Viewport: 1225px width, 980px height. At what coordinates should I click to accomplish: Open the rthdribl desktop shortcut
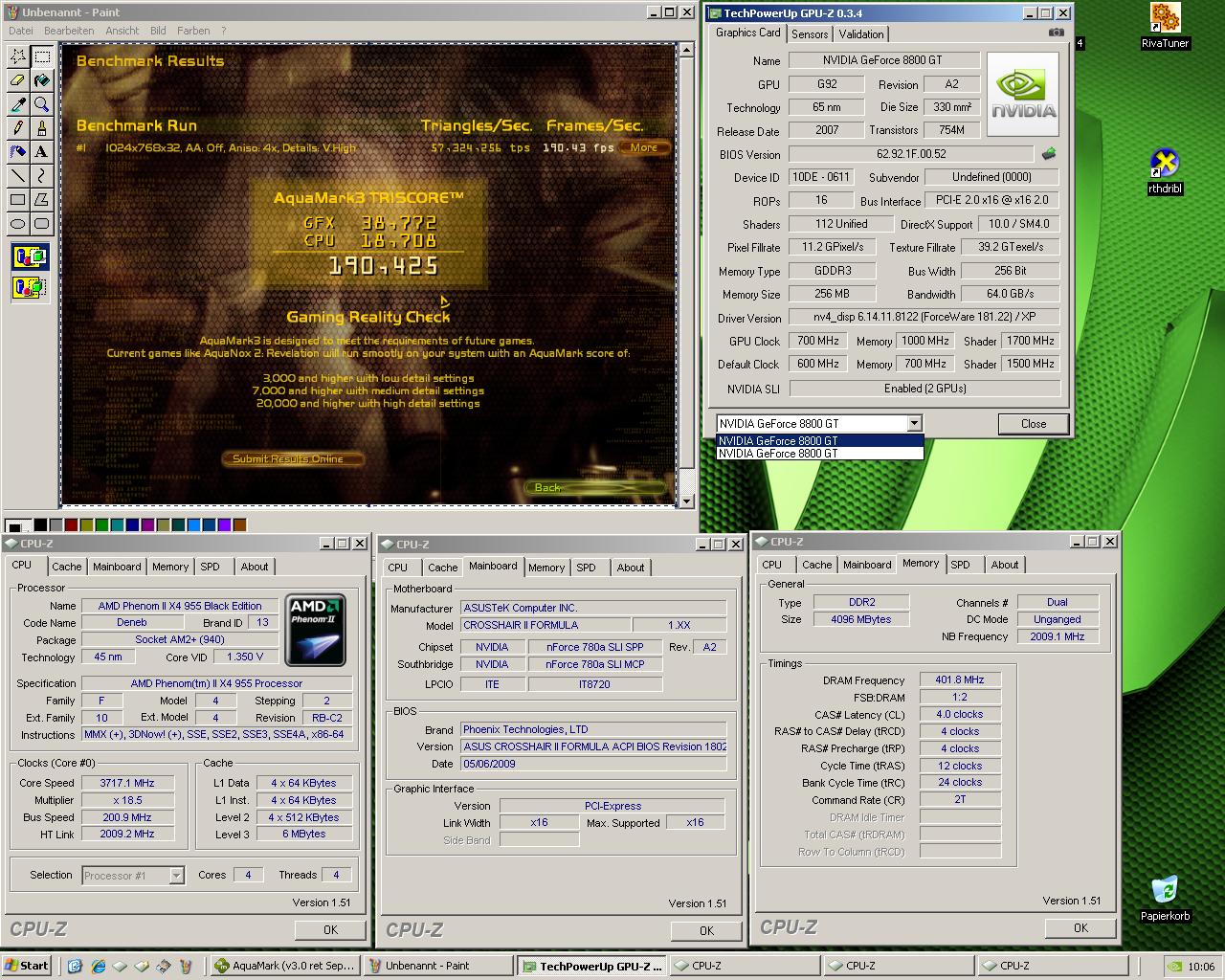(x=1165, y=171)
